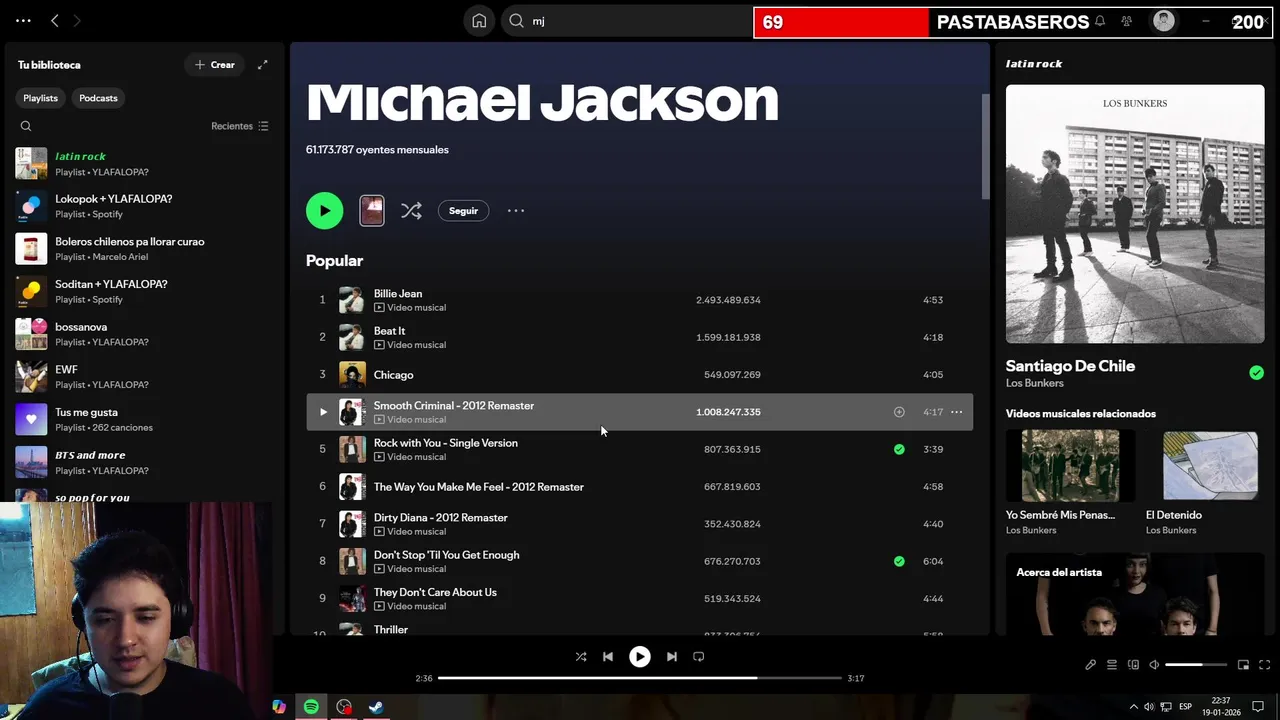The height and width of the screenshot is (720, 1280).
Task: Select the Beat It track
Action: pyautogui.click(x=640, y=337)
